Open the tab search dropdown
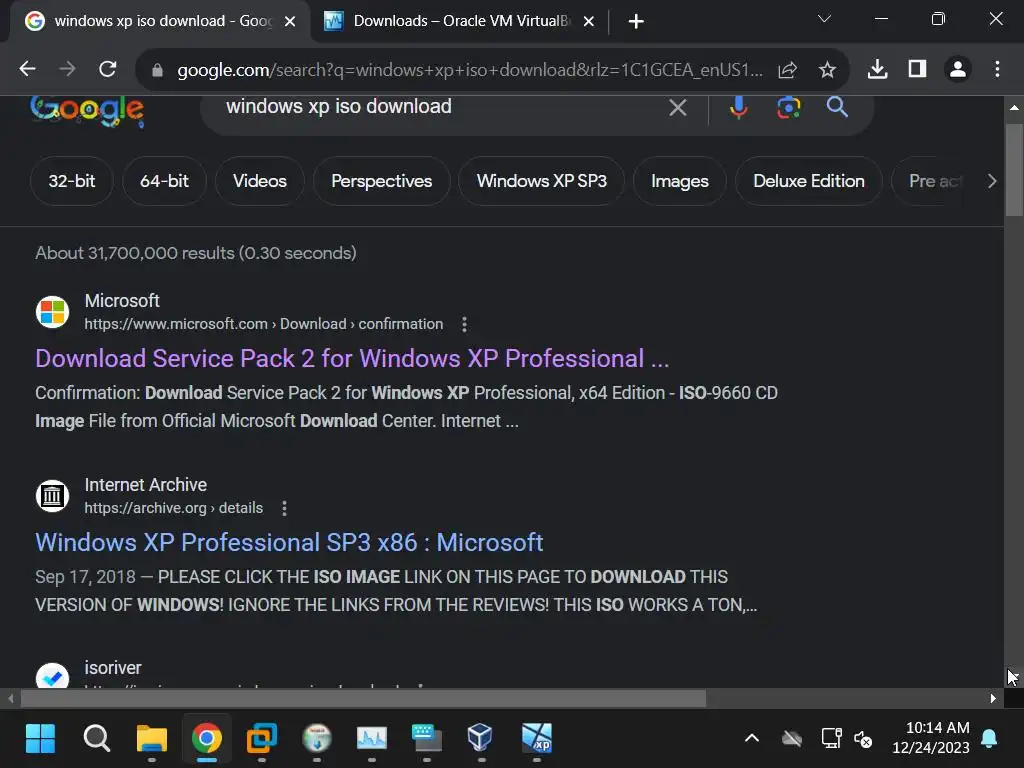Viewport: 1024px width, 768px height. pos(824,19)
